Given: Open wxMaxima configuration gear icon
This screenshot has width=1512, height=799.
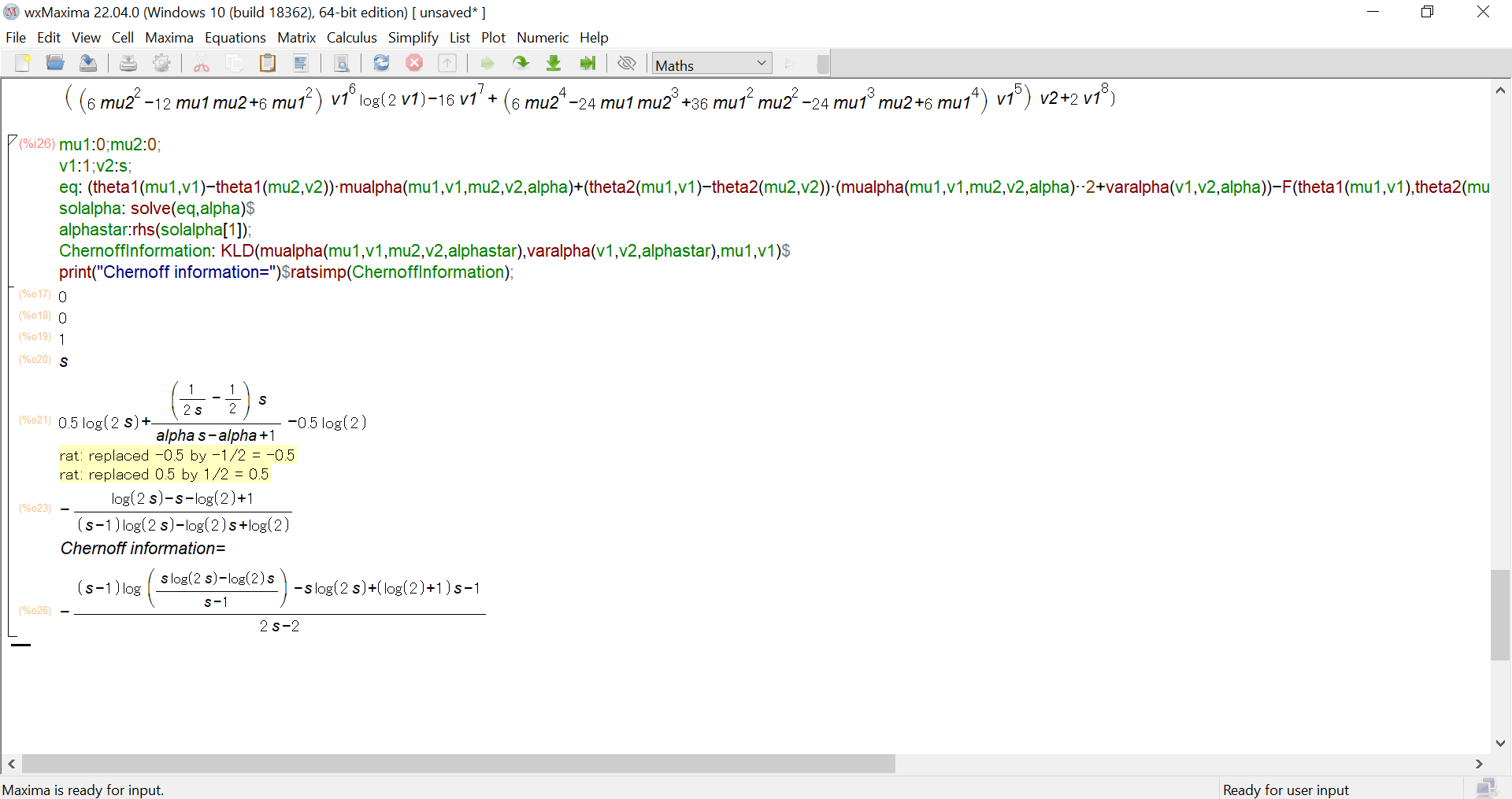Looking at the screenshot, I should pyautogui.click(x=161, y=64).
